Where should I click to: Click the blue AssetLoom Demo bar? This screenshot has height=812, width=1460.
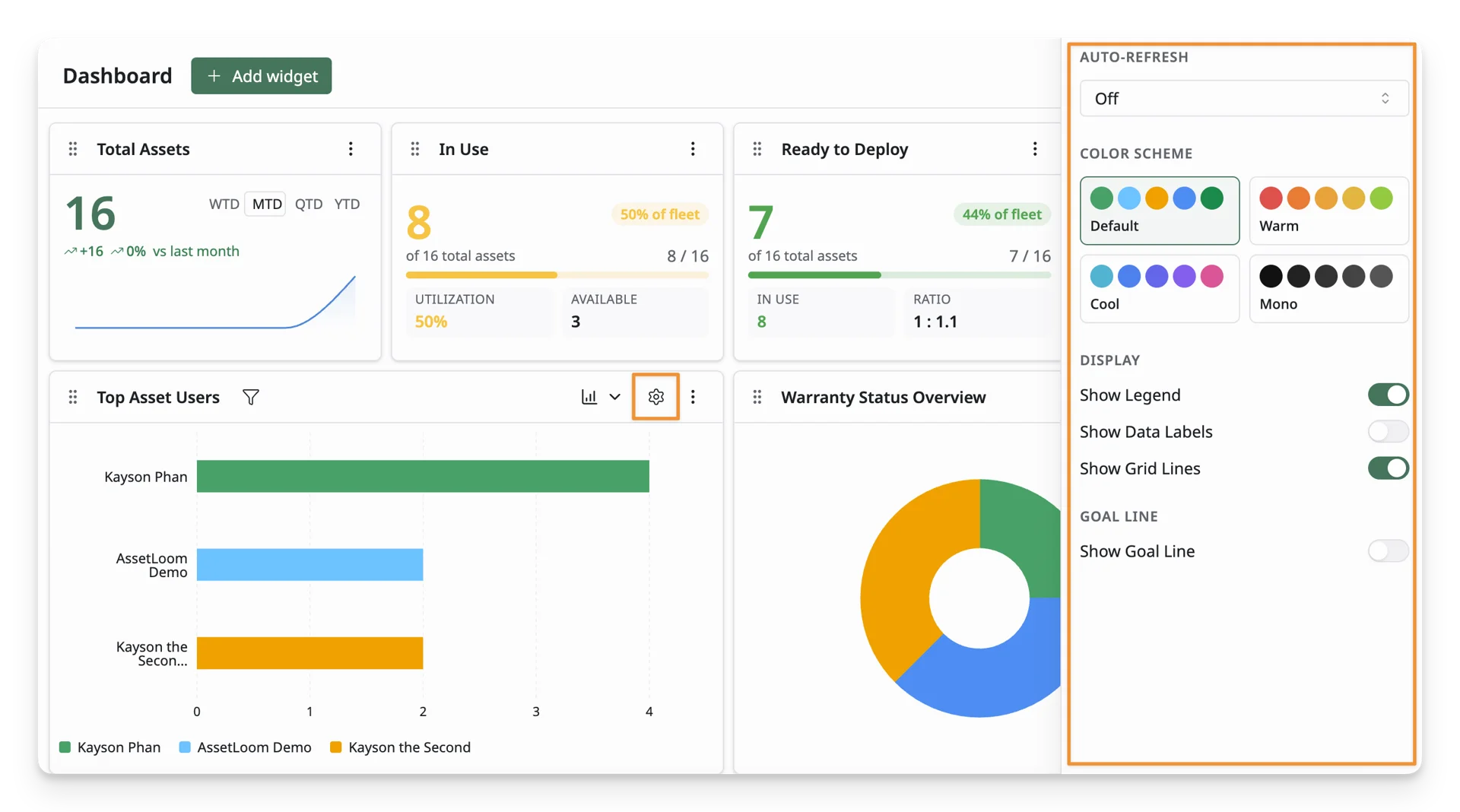[309, 565]
